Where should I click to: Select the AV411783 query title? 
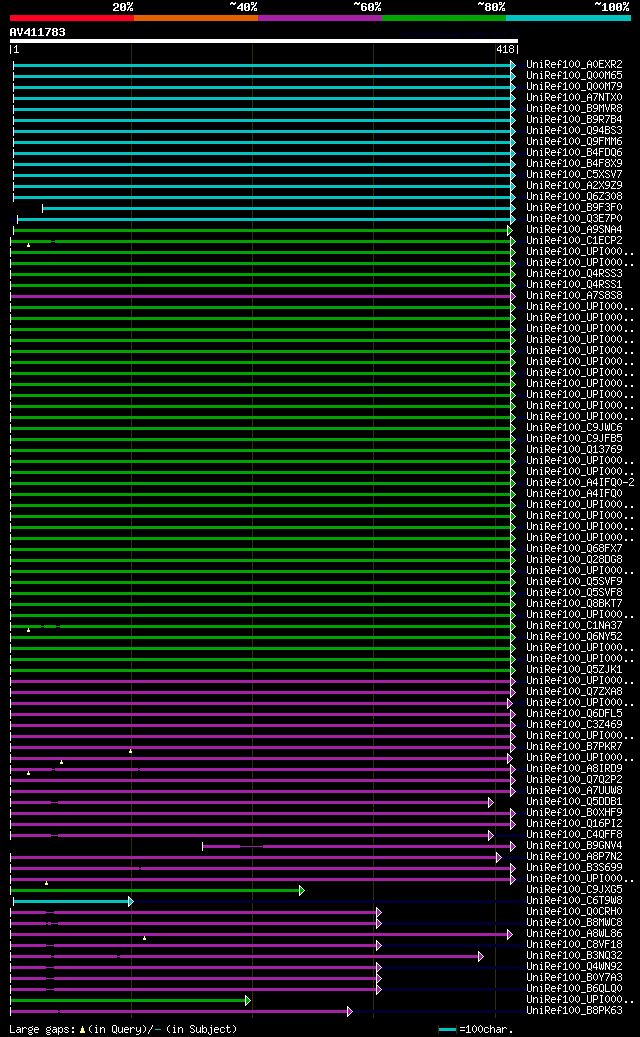pos(37,32)
